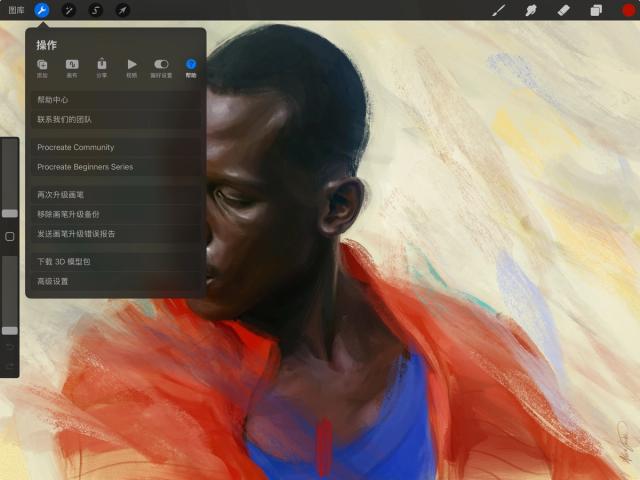Screen dimensions: 640x480
Task: Tap the redo arrow on sidebar
Action: pyautogui.click(x=10, y=366)
